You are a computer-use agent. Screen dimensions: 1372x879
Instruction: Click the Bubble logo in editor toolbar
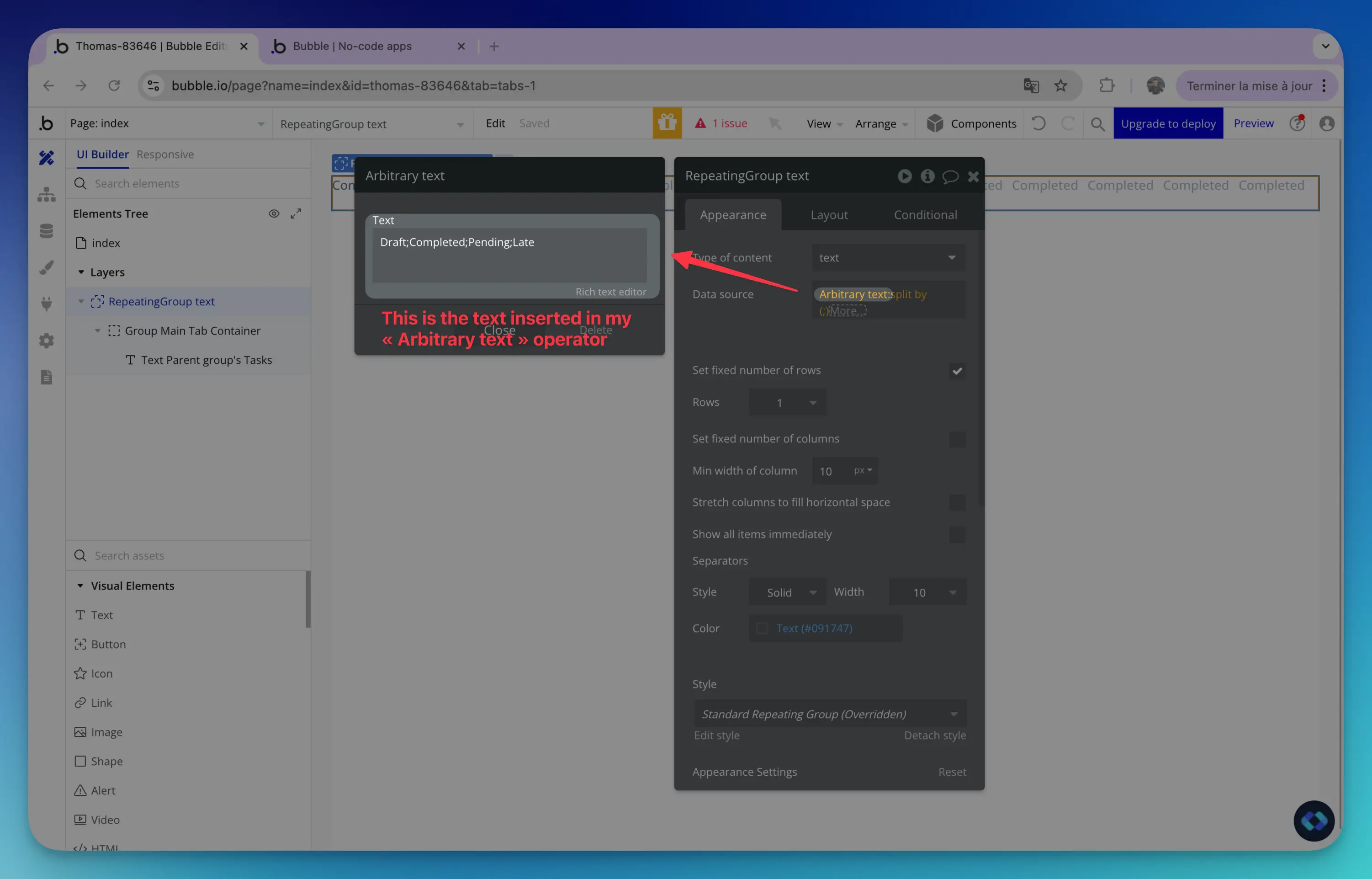46,123
